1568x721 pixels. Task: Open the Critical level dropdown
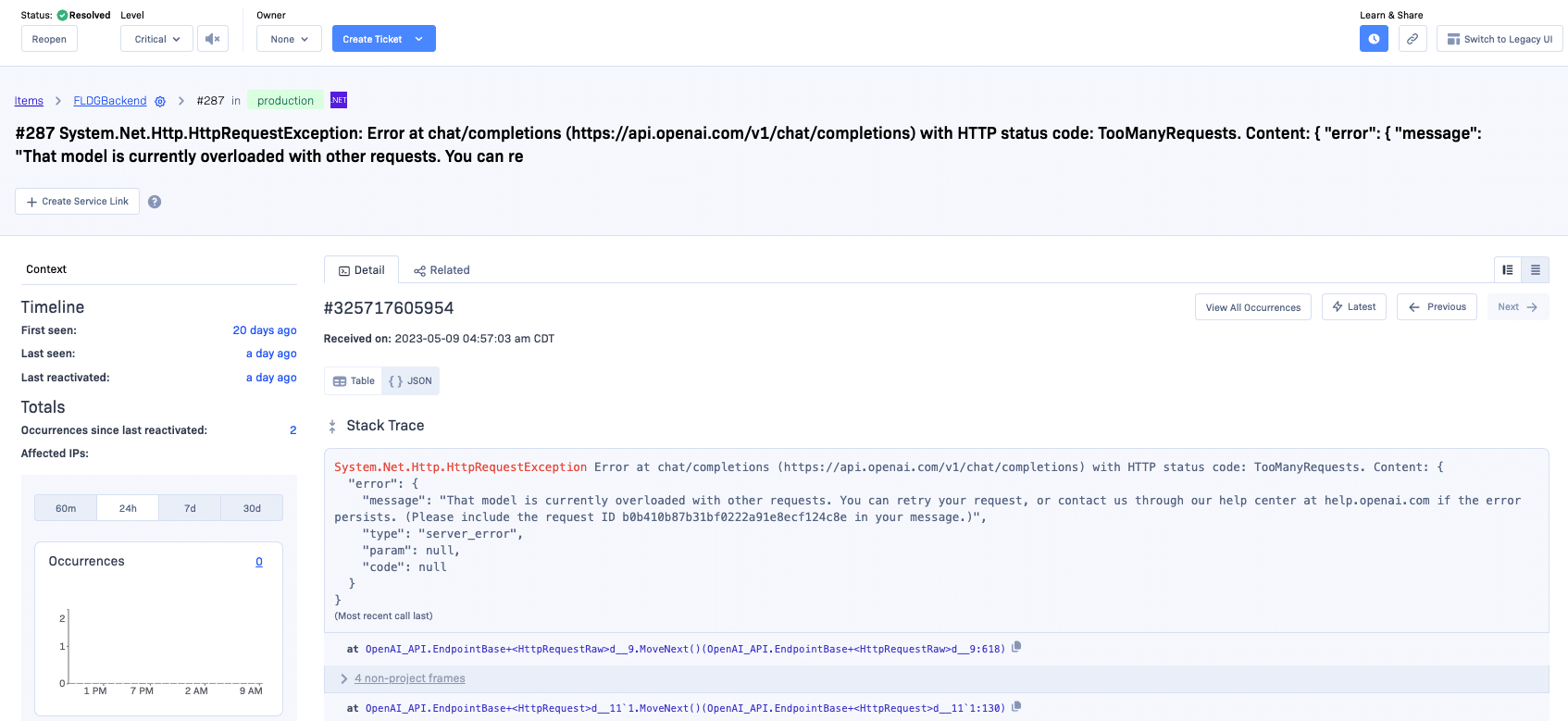[x=156, y=39]
